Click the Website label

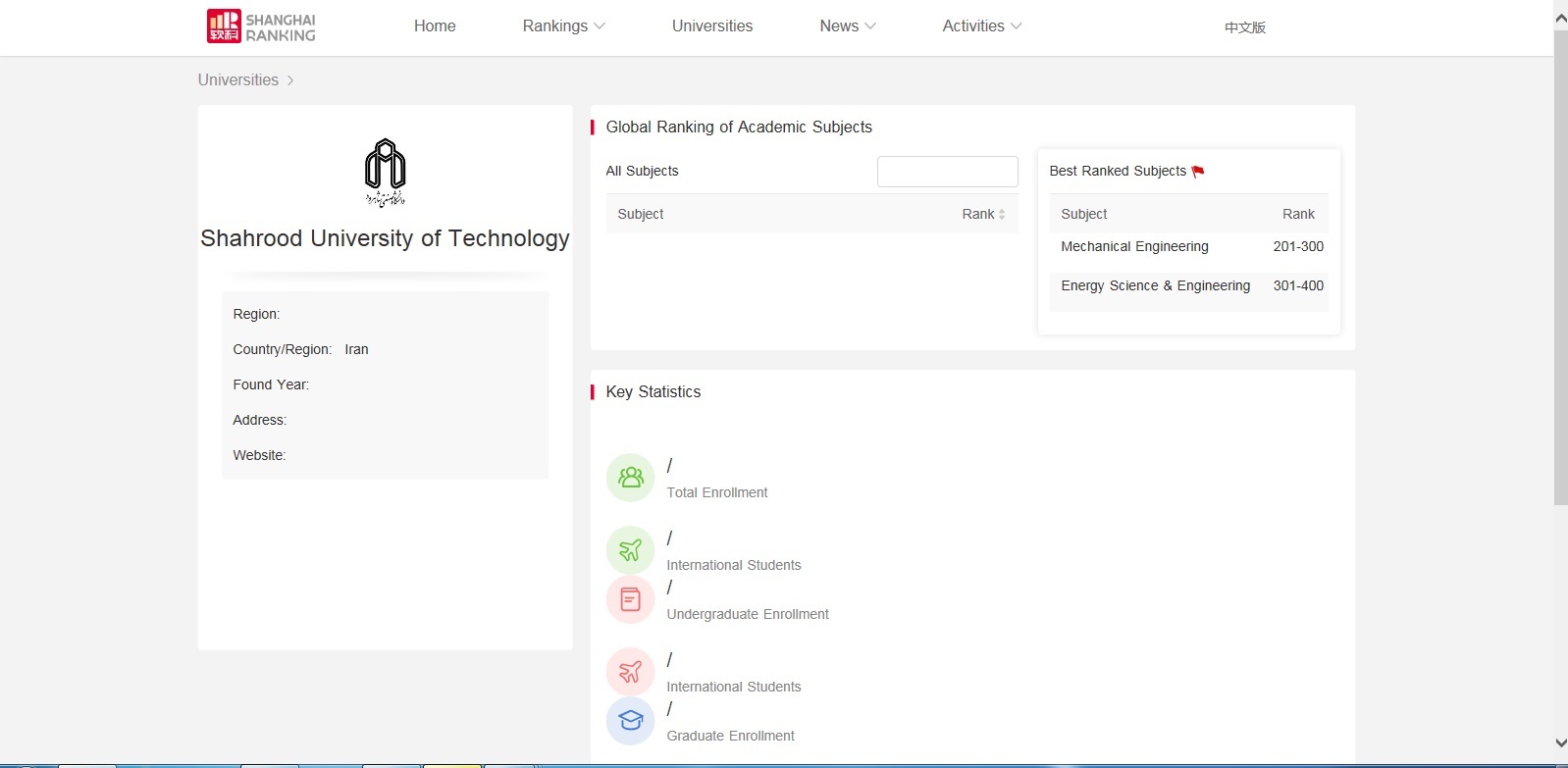259,455
